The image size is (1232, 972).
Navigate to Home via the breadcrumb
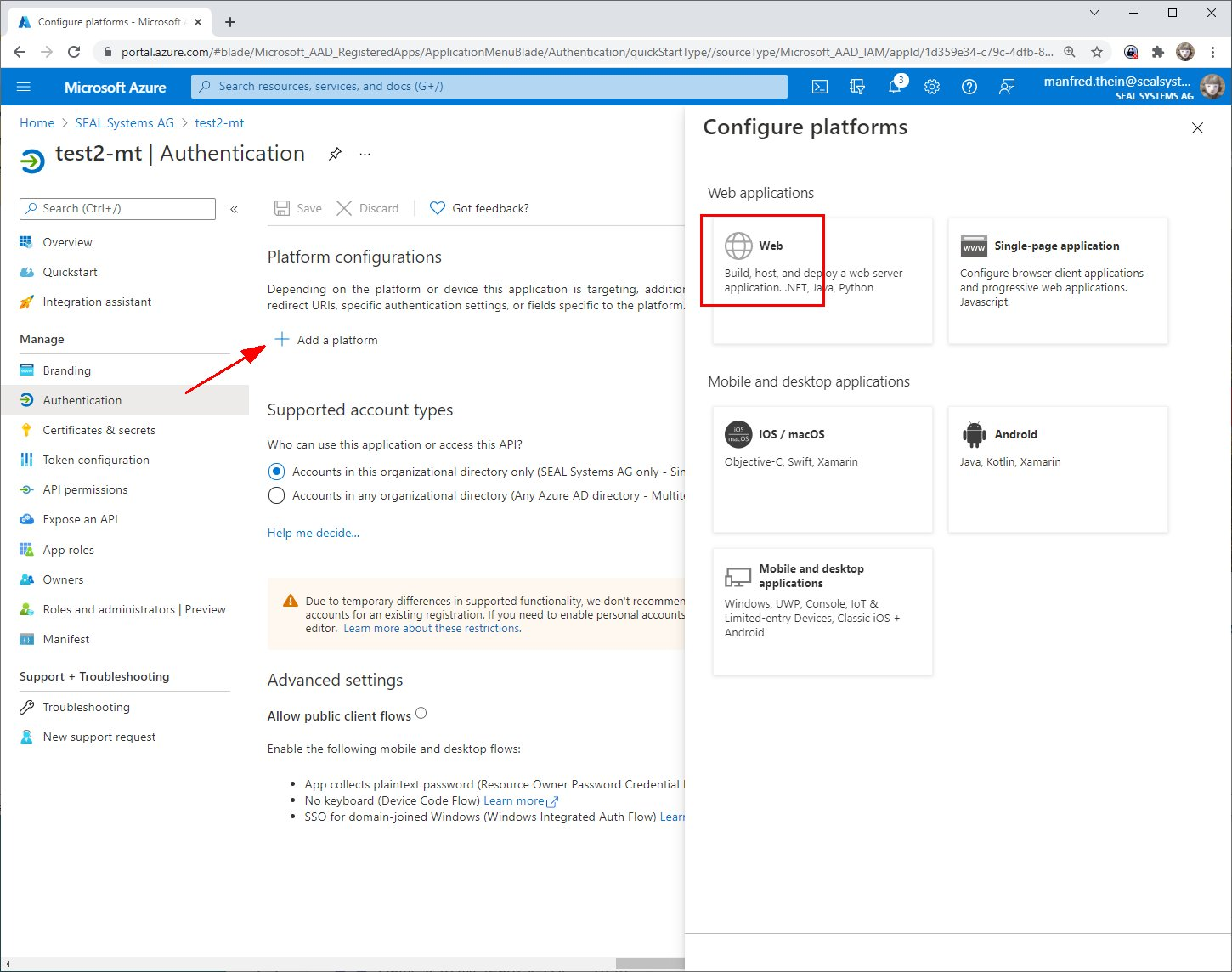37,122
